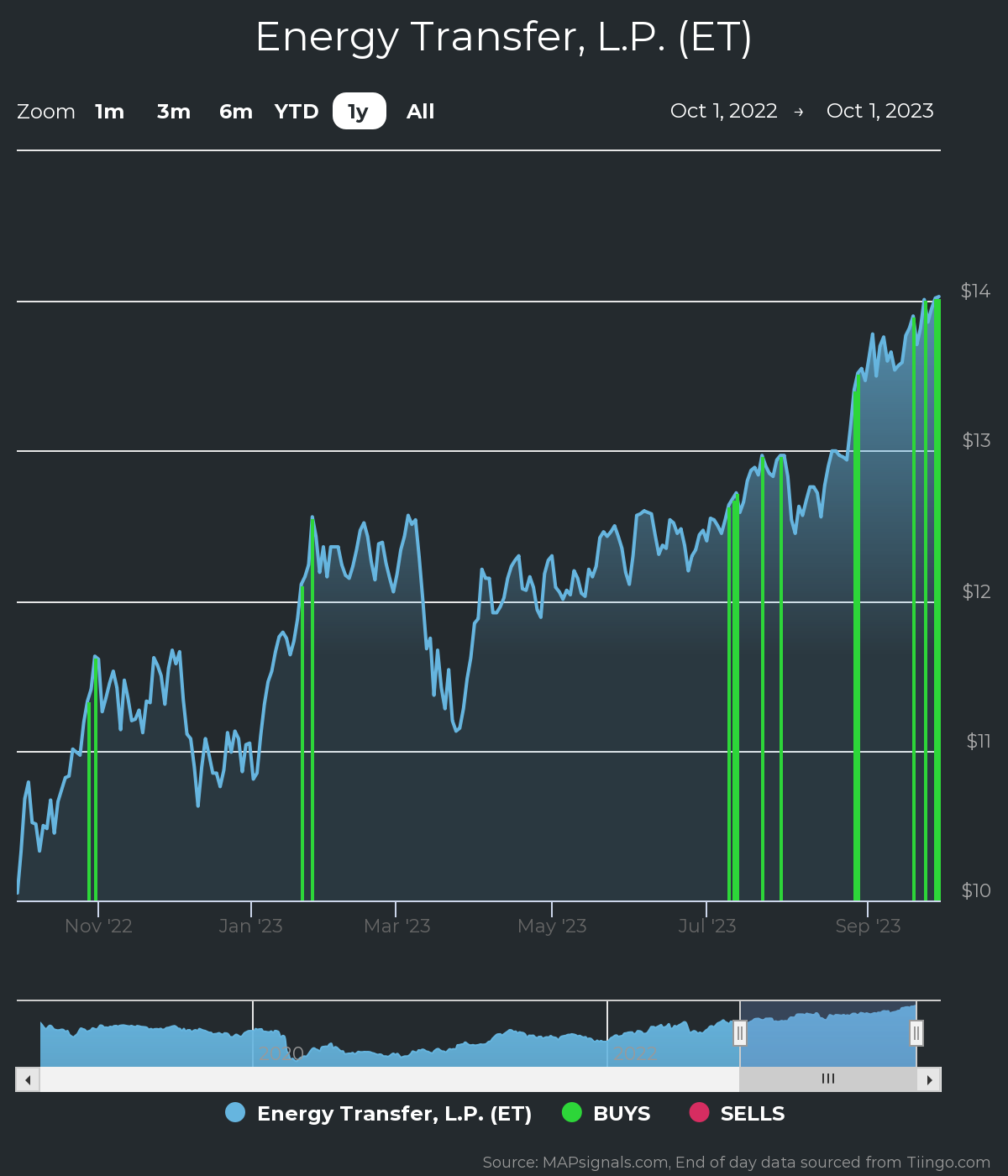Show All historical data
Image resolution: width=1008 pixels, height=1176 pixels.
tap(421, 112)
